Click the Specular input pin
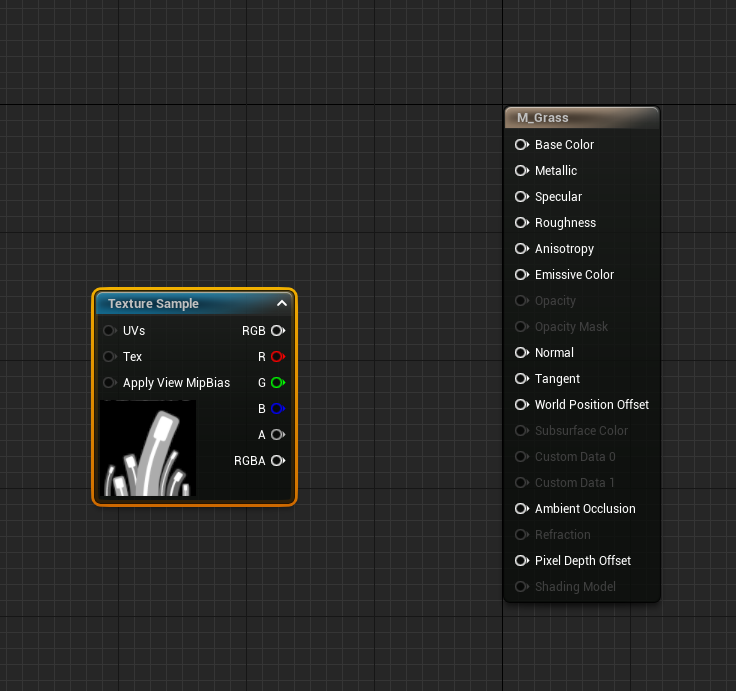The width and height of the screenshot is (736, 691). click(521, 197)
